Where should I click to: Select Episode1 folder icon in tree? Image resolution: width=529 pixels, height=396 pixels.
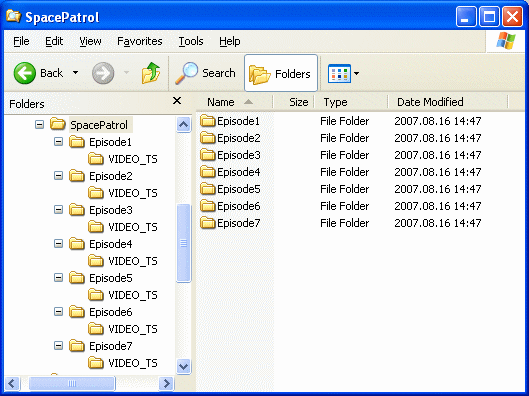click(x=77, y=142)
